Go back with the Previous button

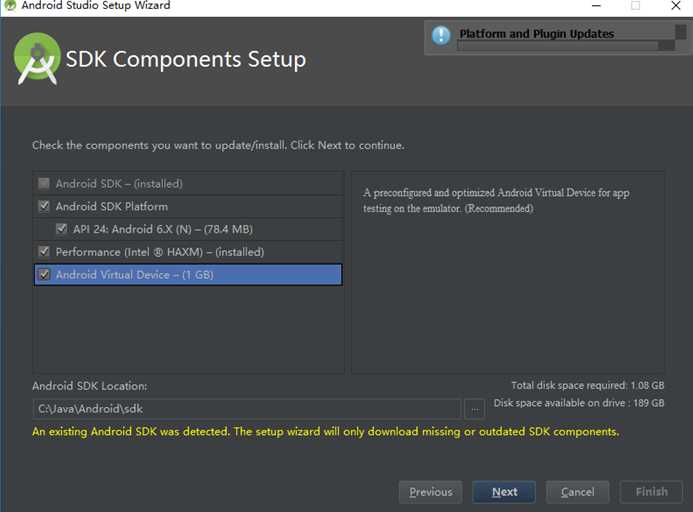pos(431,492)
